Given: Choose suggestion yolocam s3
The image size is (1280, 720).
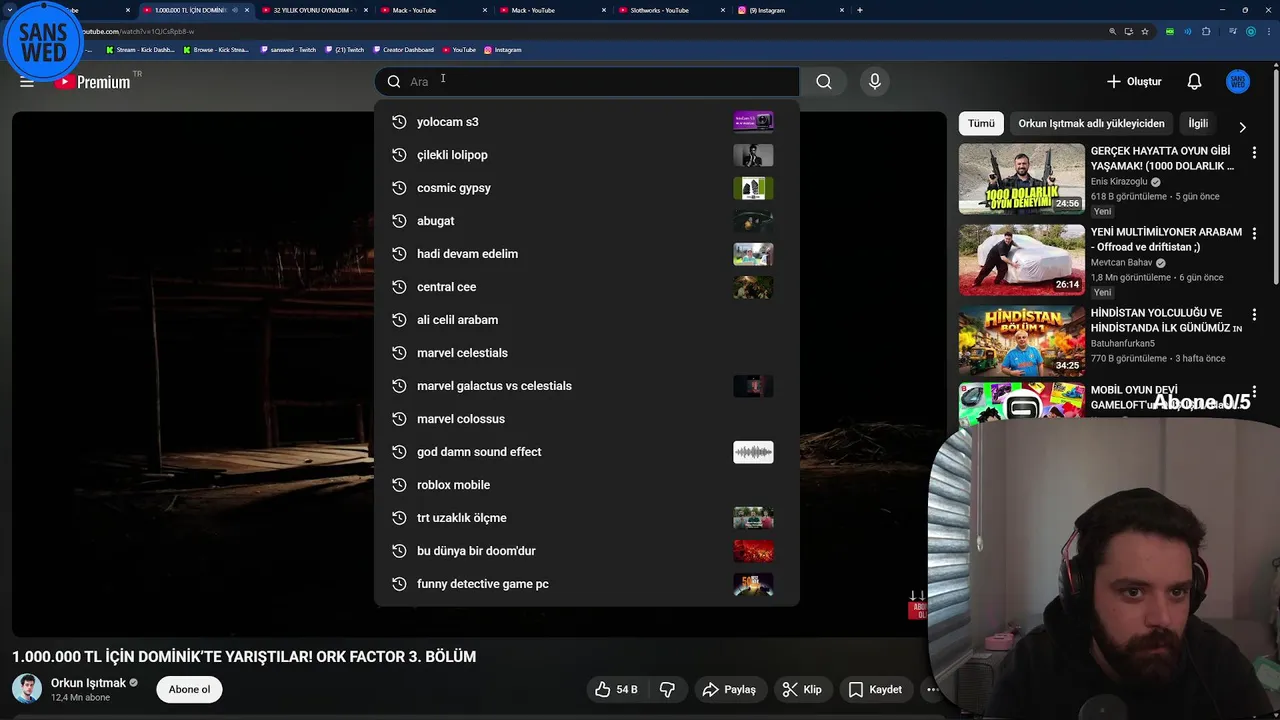Looking at the screenshot, I should point(586,122).
